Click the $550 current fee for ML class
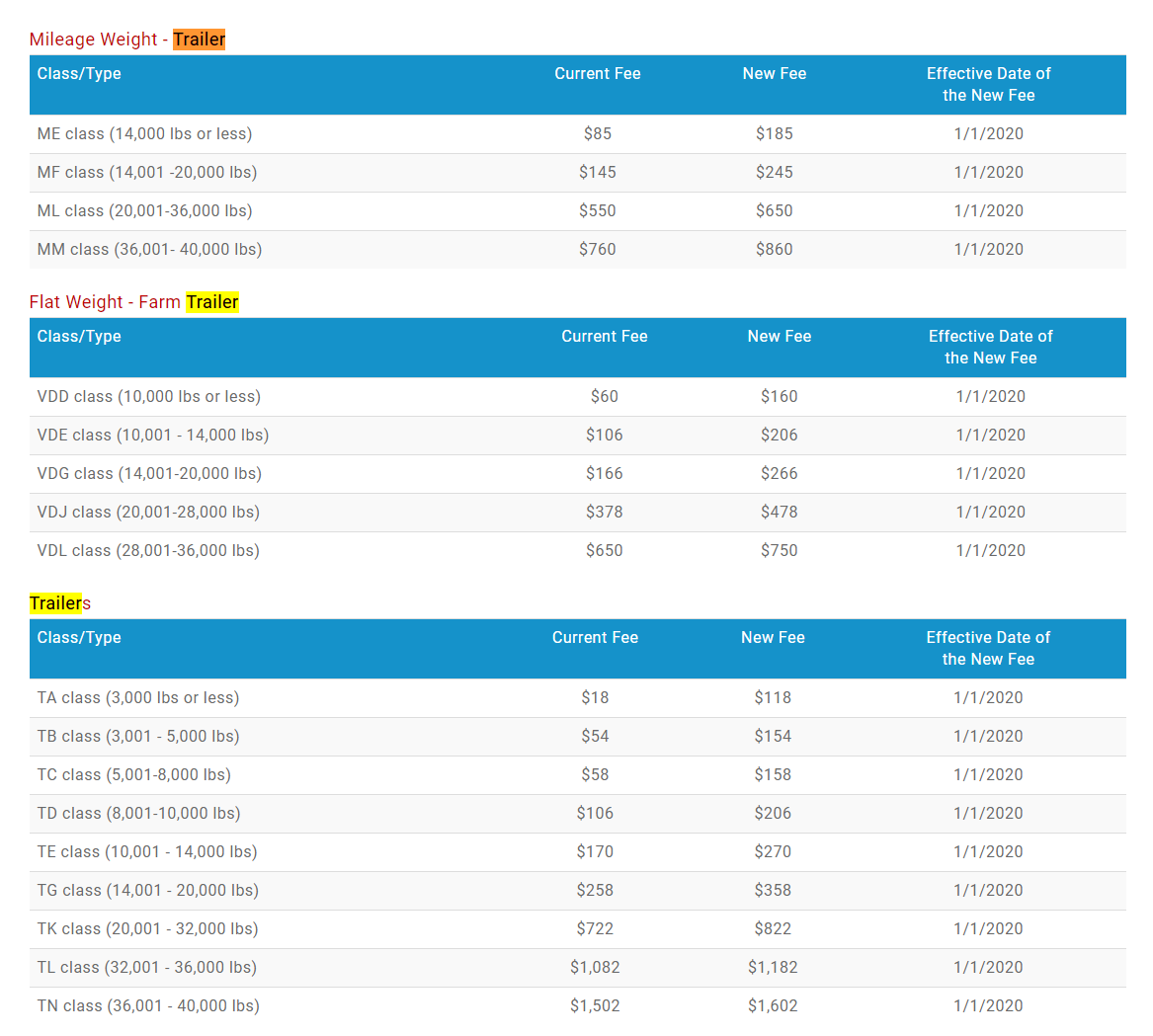This screenshot has height=1036, width=1153. pos(597,211)
